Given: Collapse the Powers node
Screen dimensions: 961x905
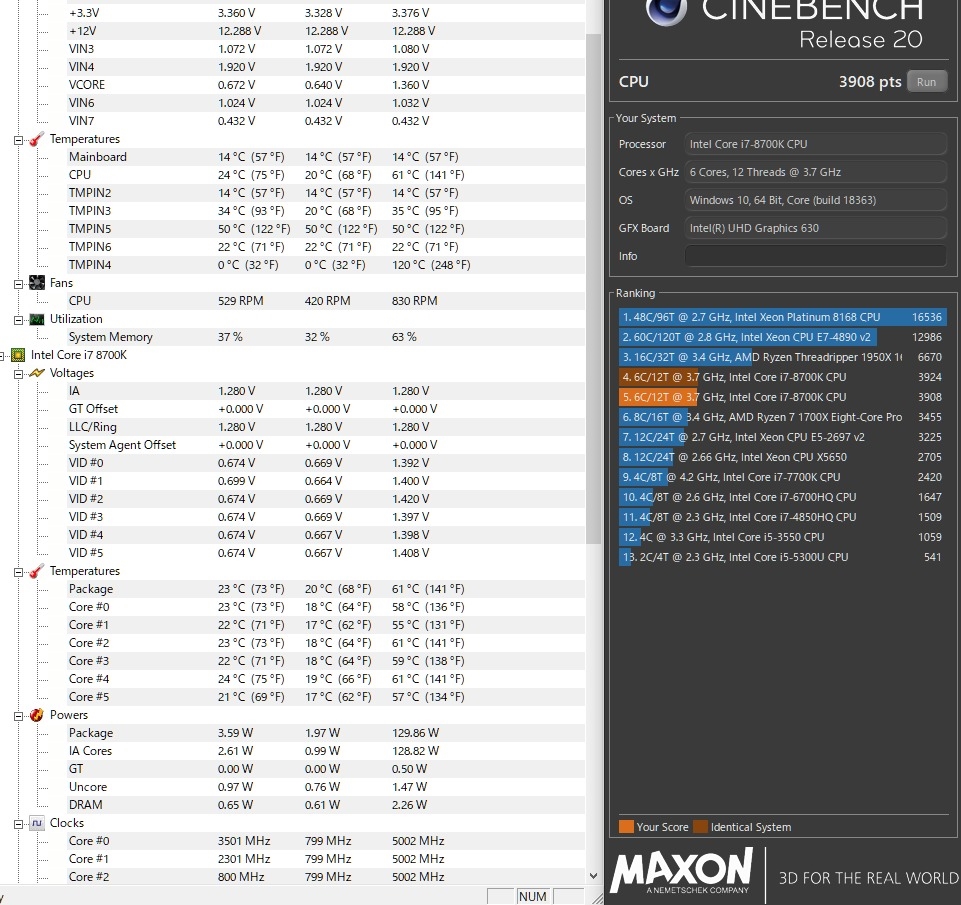Looking at the screenshot, I should pos(18,716).
